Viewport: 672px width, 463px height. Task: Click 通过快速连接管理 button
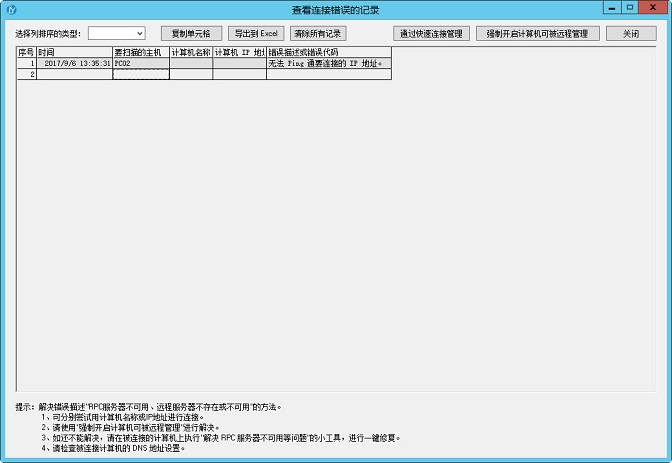430,33
